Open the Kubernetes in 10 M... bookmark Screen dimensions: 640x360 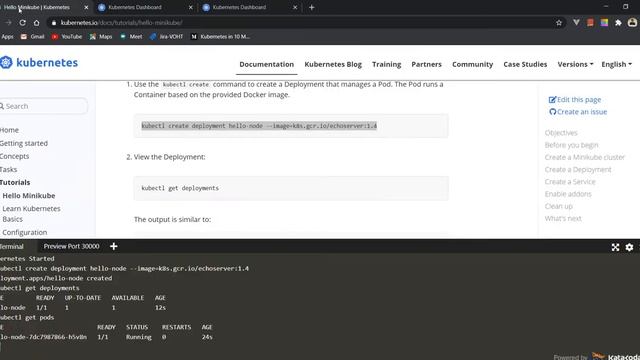220,37
